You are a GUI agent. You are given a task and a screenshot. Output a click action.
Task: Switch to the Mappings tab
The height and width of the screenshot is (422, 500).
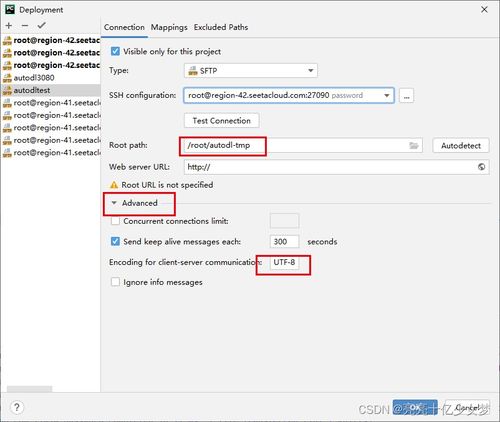click(x=169, y=27)
